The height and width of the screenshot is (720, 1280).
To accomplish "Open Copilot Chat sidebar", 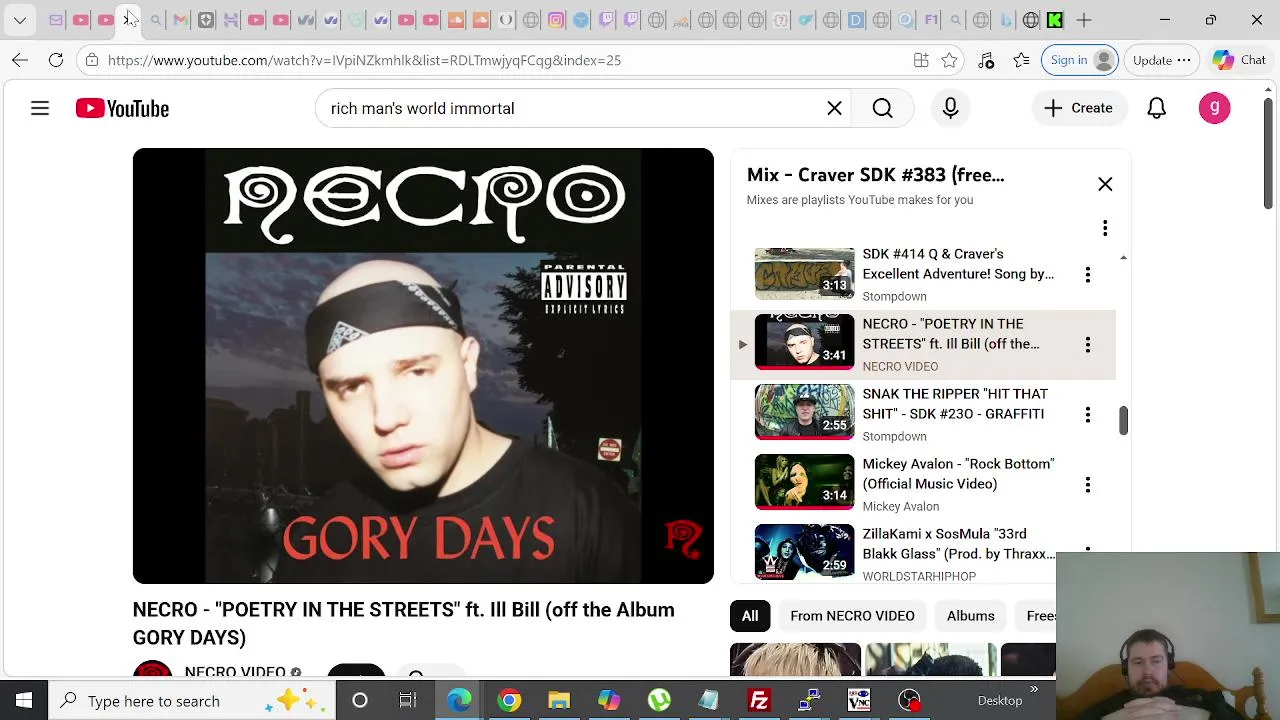I will [x=1240, y=60].
